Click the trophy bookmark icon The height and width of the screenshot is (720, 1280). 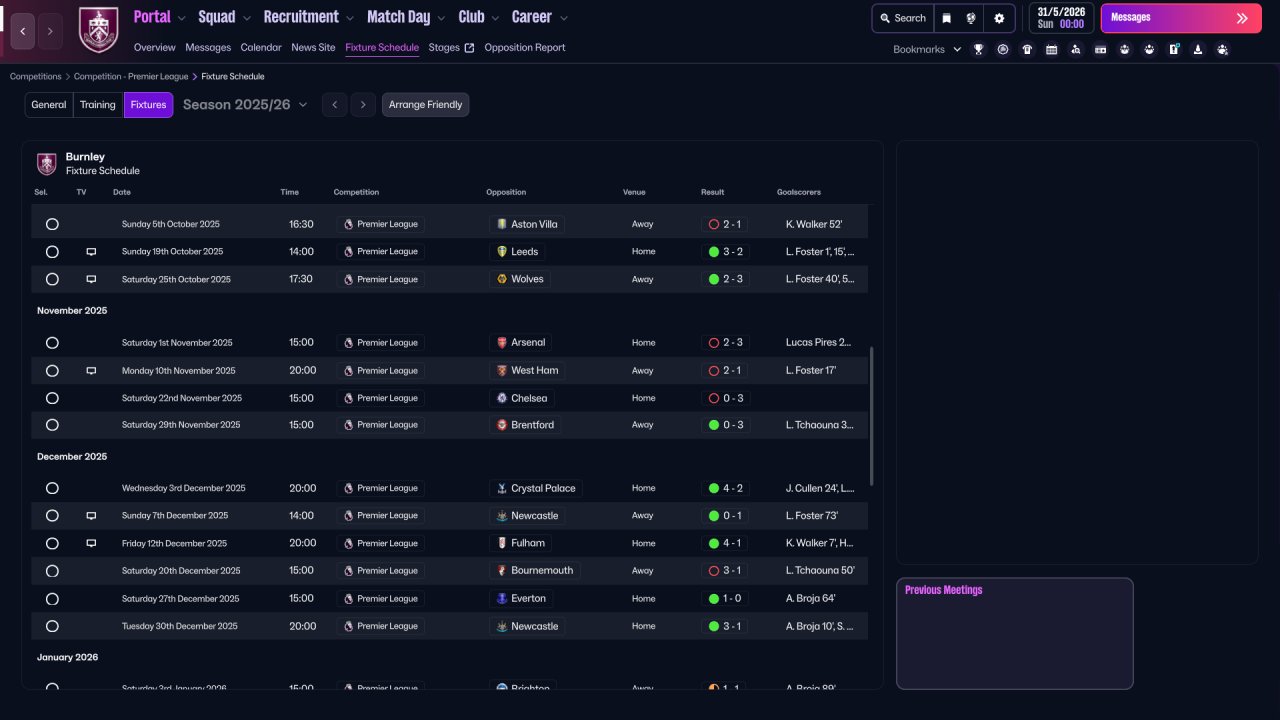coord(978,49)
